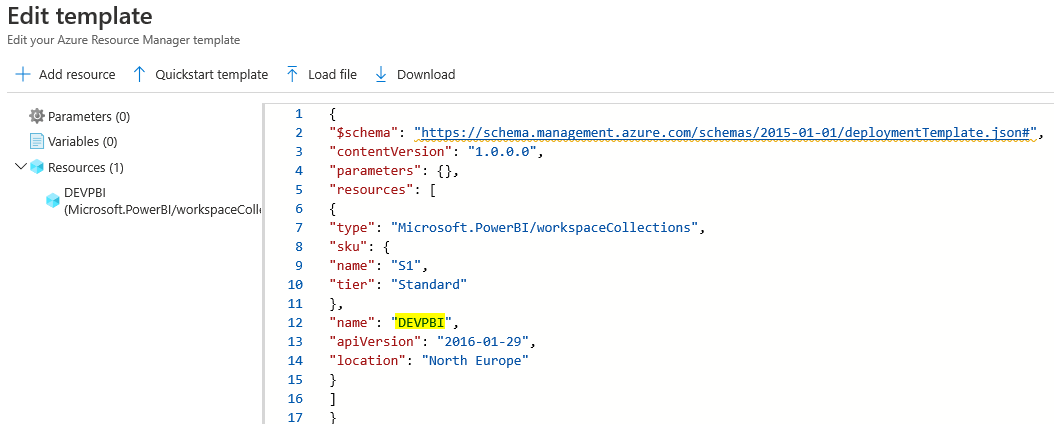Click the Edit template page title
Screen dimensions: 1054x424
tap(79, 16)
